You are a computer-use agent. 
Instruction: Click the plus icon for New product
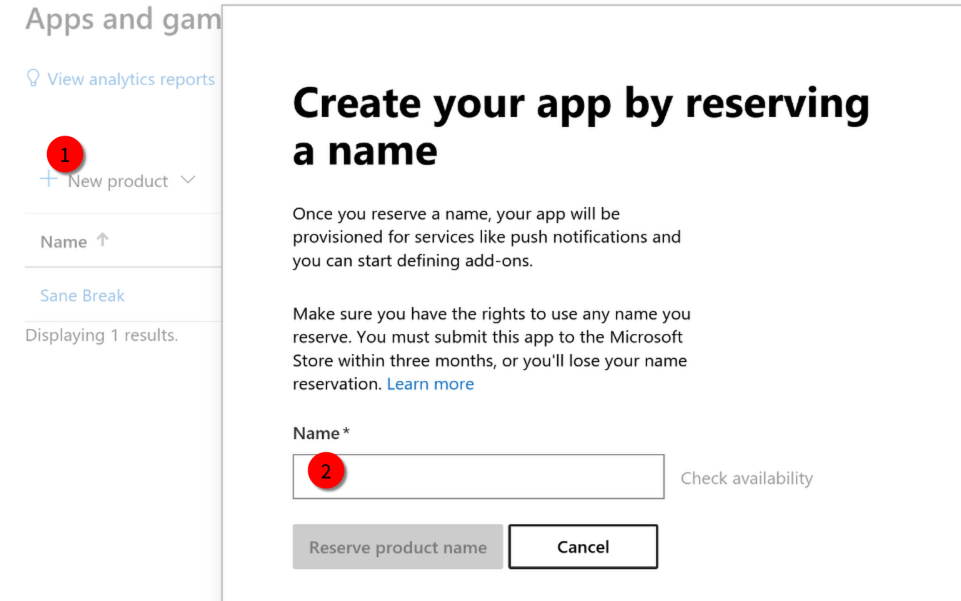[48, 180]
